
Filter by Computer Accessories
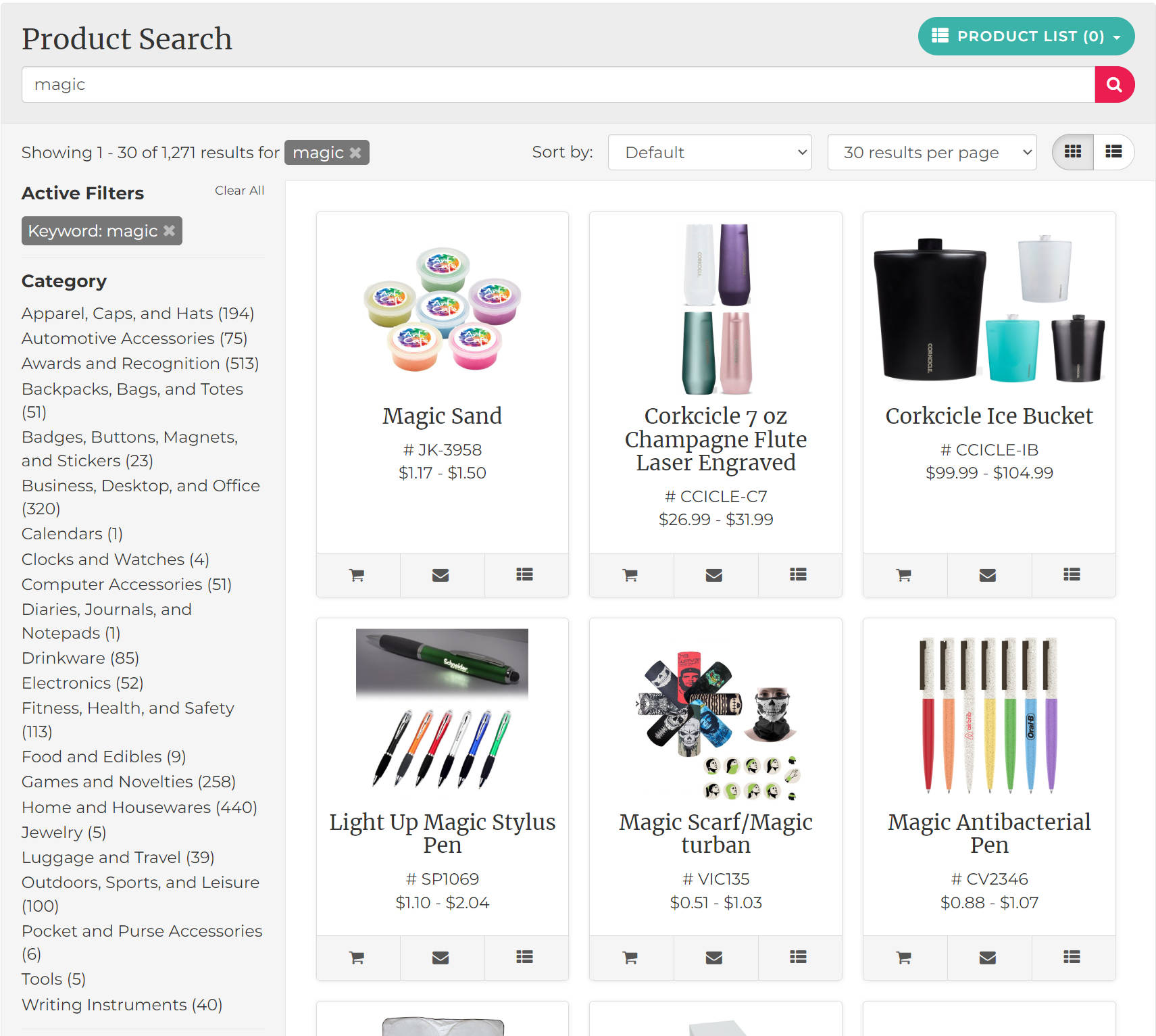(127, 585)
